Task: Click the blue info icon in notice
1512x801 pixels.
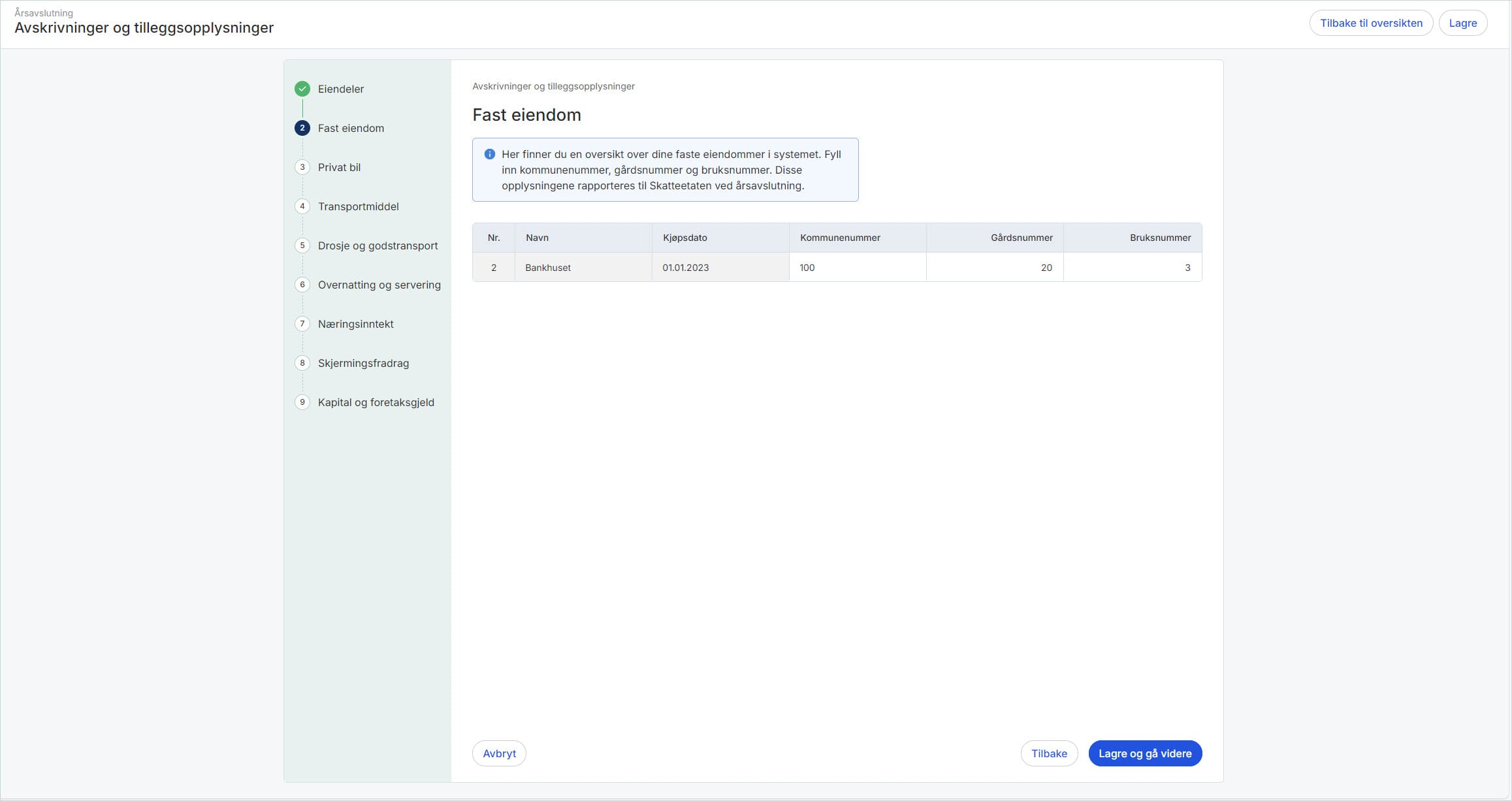Action: coord(489,155)
